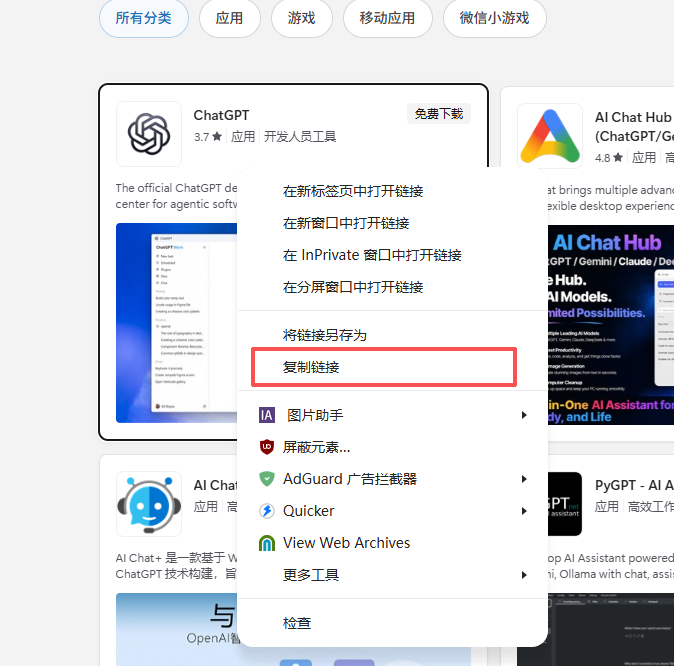Open the 移动应用 category filter
The width and height of the screenshot is (674, 666).
click(x=387, y=18)
